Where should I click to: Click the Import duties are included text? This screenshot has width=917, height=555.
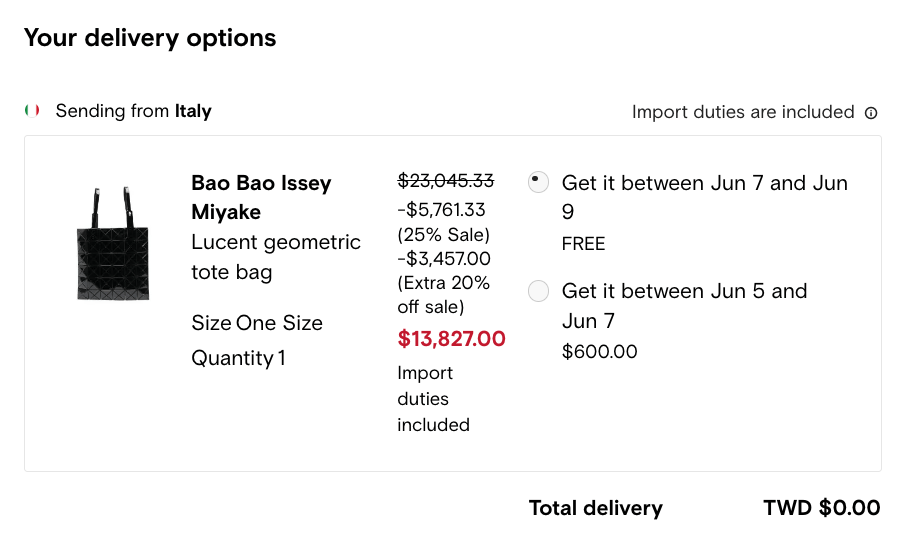743,112
